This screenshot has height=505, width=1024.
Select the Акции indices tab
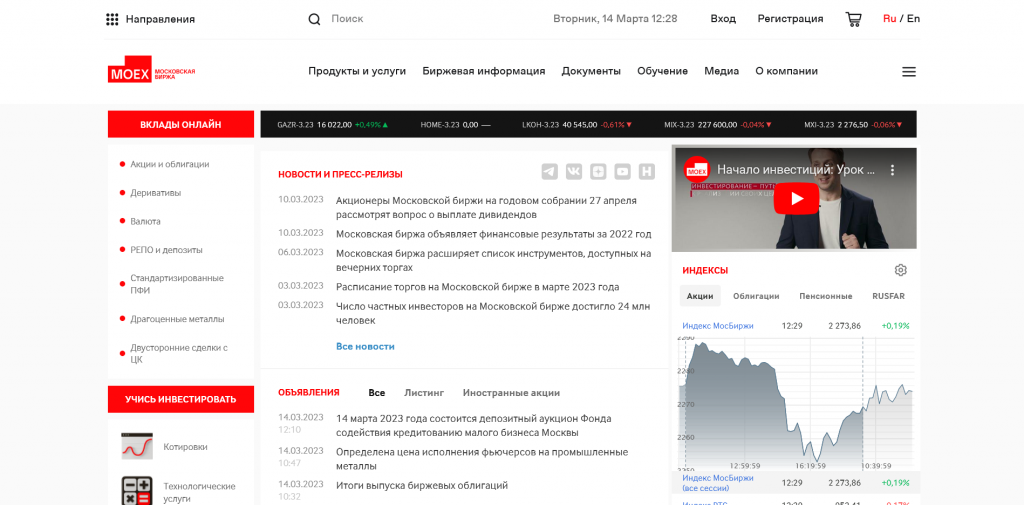(700, 296)
